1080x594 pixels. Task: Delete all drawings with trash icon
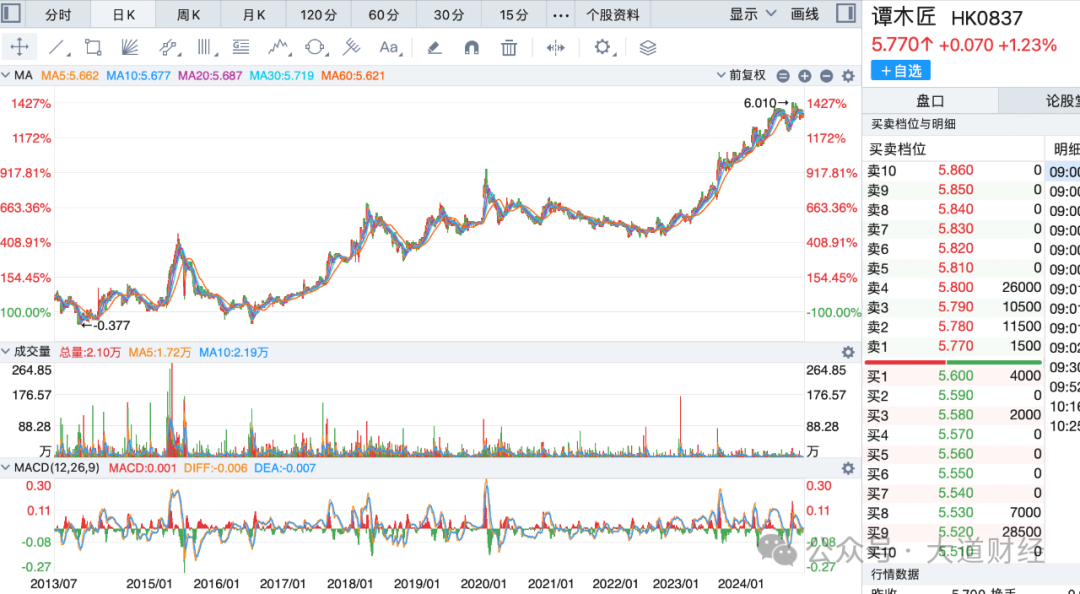pyautogui.click(x=509, y=48)
